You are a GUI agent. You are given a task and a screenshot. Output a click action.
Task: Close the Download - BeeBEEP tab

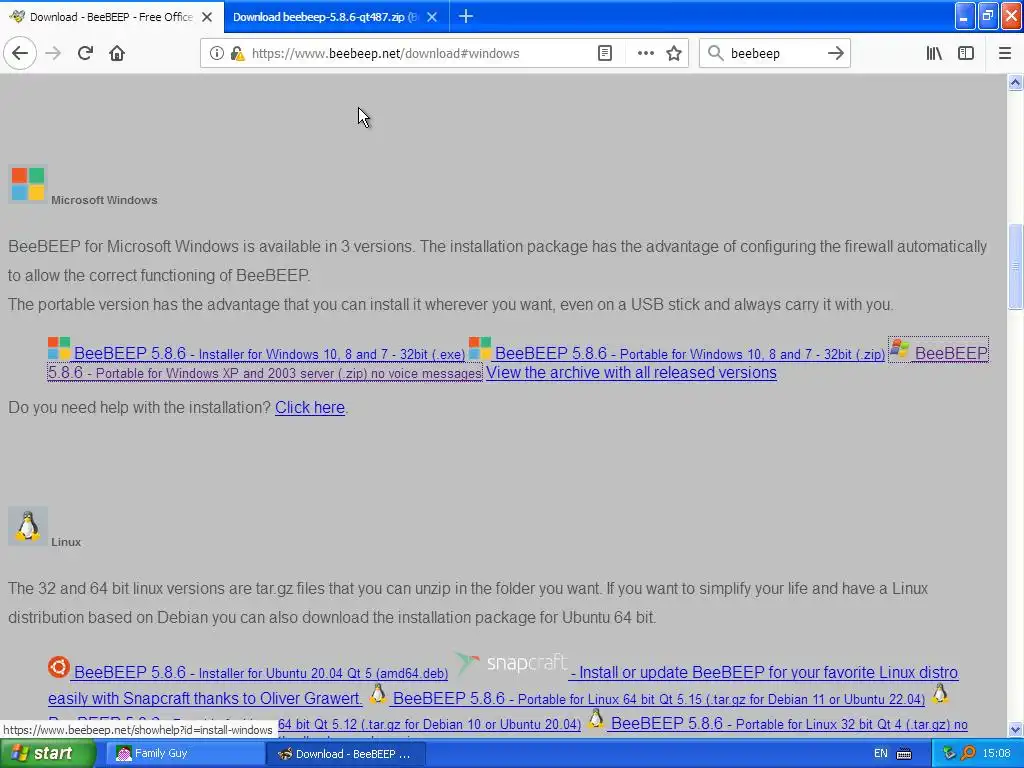click(x=207, y=17)
